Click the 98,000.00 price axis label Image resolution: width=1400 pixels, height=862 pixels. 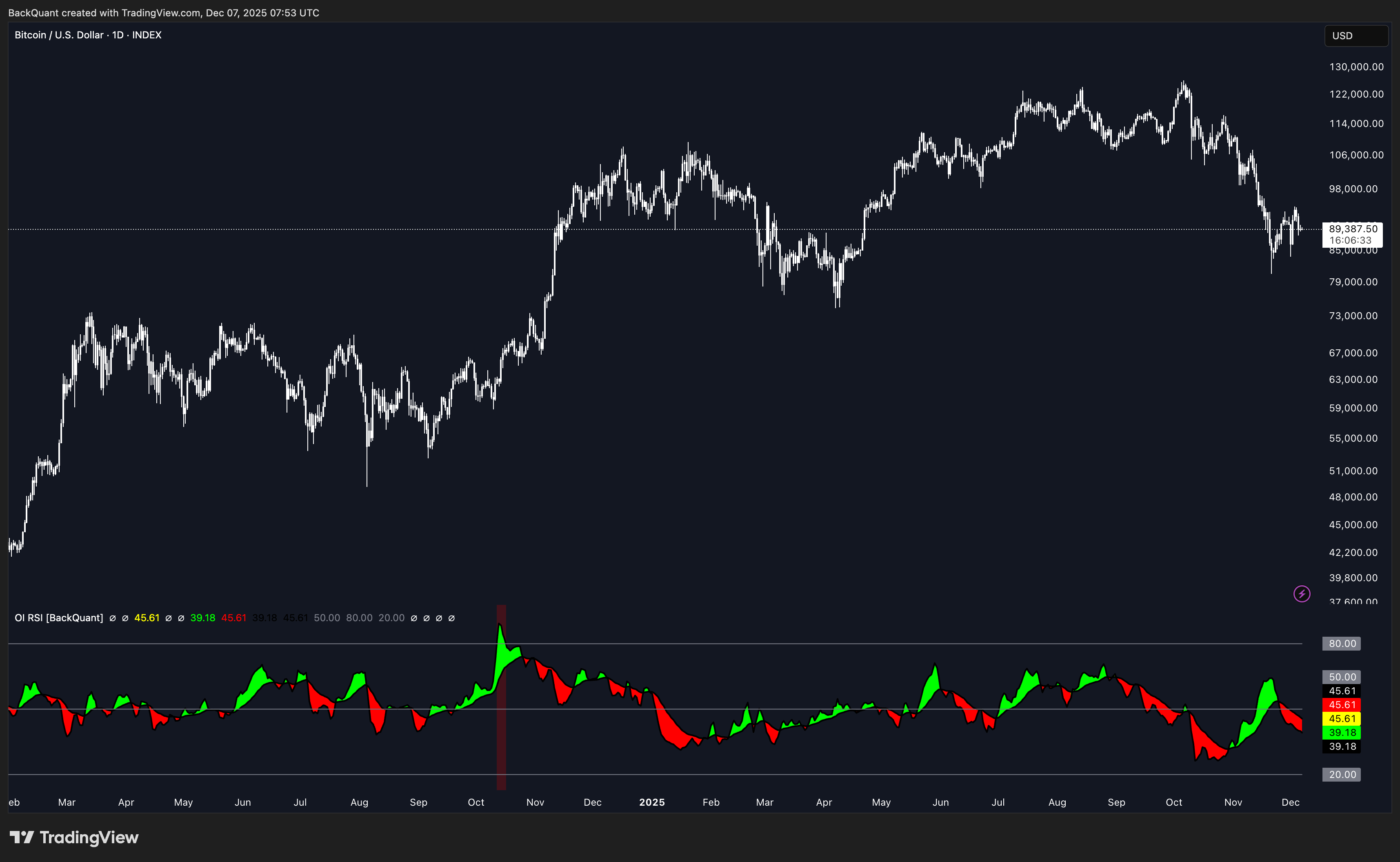pyautogui.click(x=1353, y=189)
